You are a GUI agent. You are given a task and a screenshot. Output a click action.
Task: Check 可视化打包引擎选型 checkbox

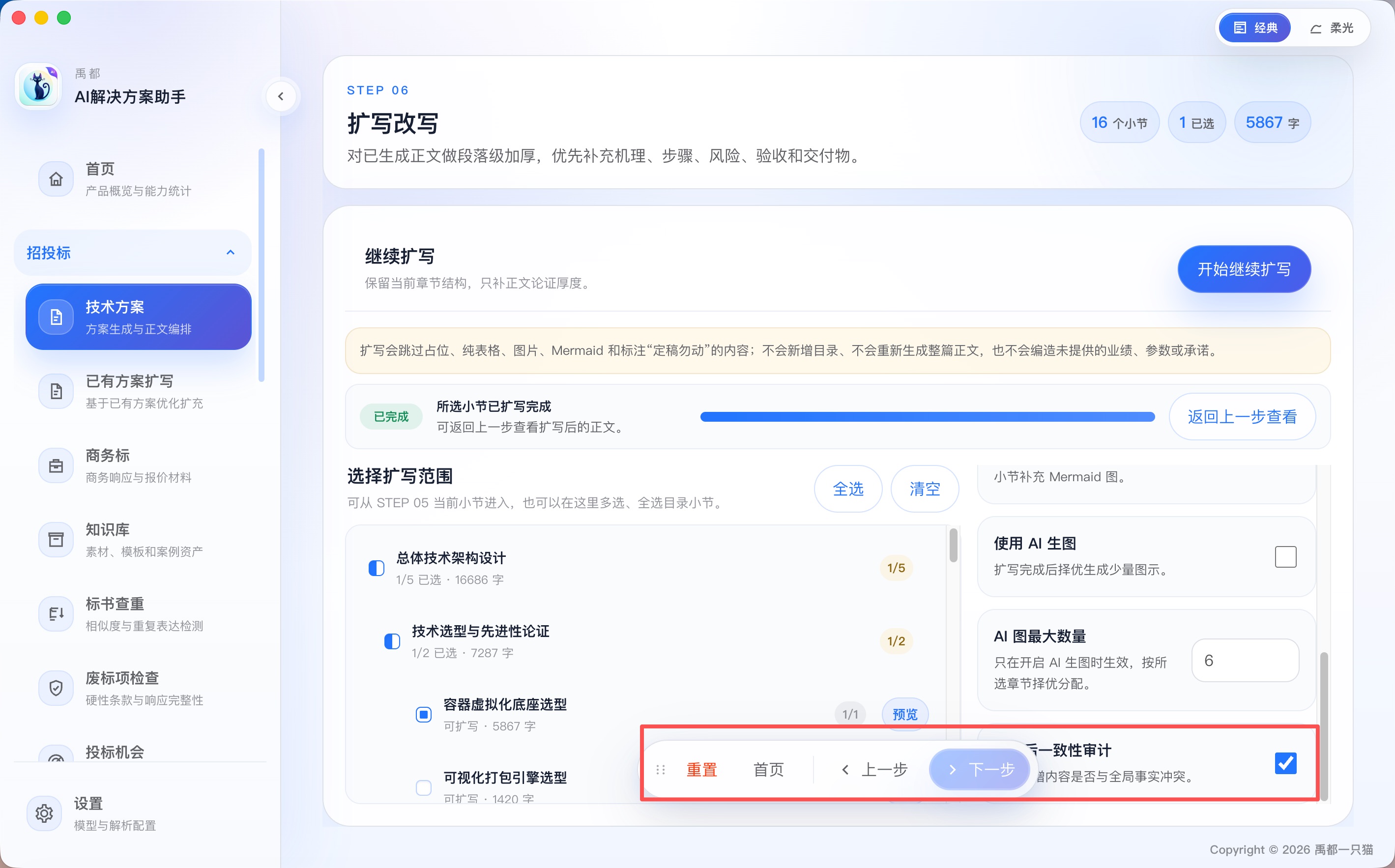point(424,787)
